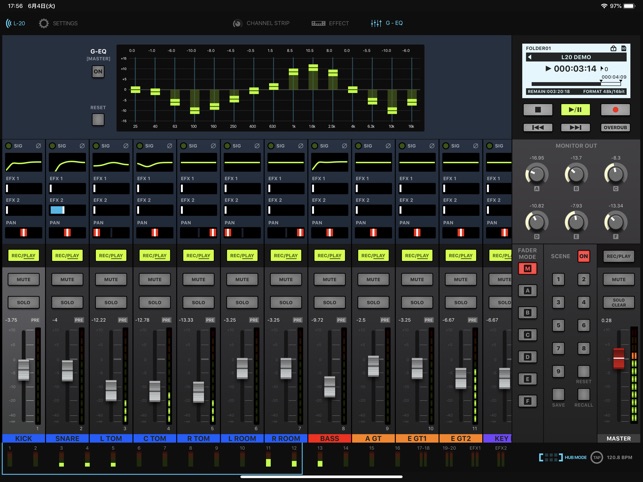The width and height of the screenshot is (643, 482).
Task: Click the Play/Pause transport button
Action: 575,110
